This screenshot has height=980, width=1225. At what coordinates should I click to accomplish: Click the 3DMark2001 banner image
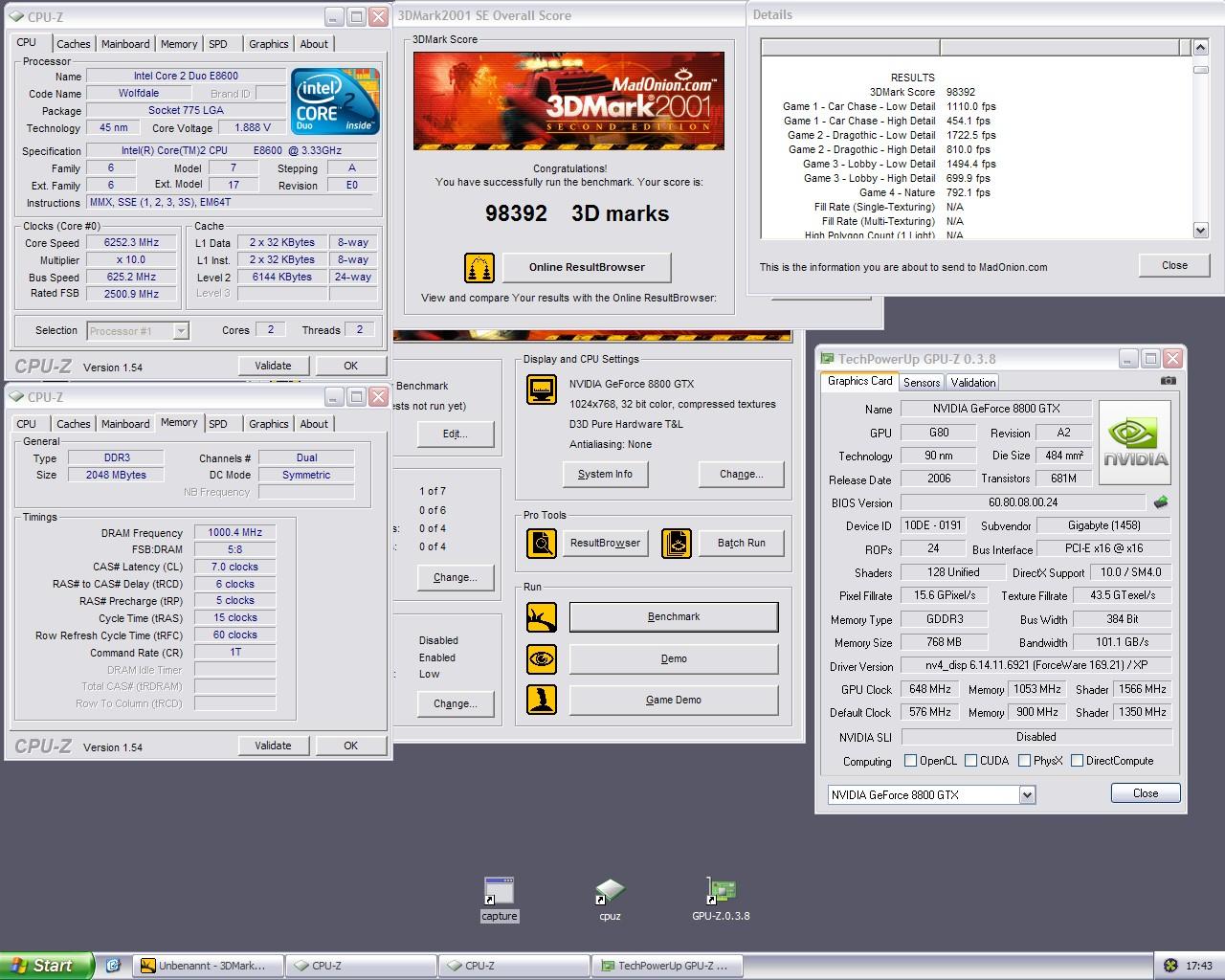click(568, 100)
